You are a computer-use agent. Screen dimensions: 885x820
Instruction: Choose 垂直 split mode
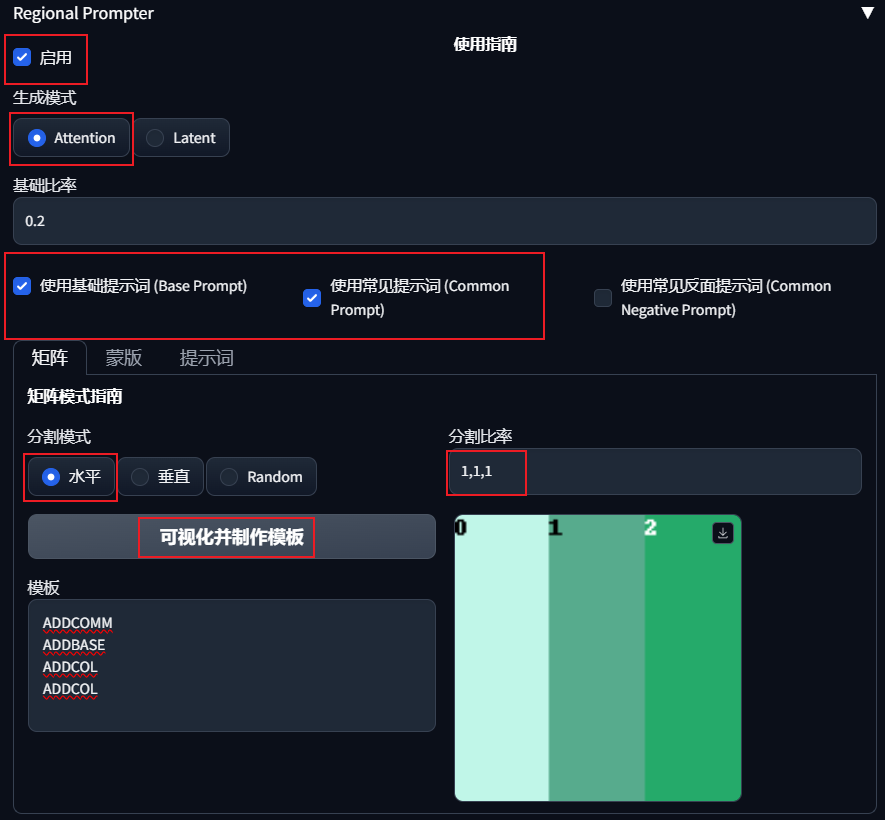pos(140,476)
